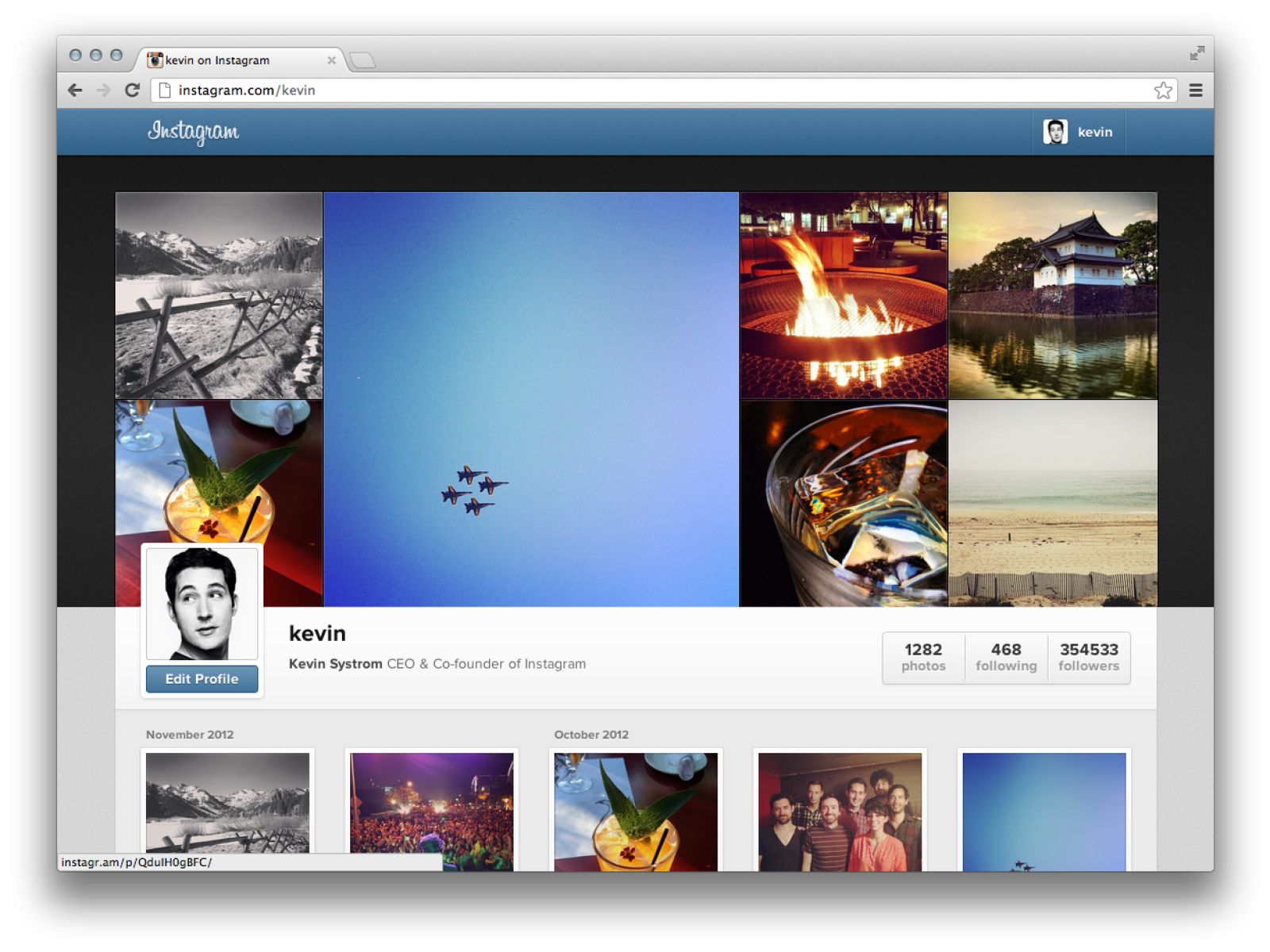This screenshot has width=1270, height=952.
Task: Click the 1282 photos stat
Action: (923, 658)
